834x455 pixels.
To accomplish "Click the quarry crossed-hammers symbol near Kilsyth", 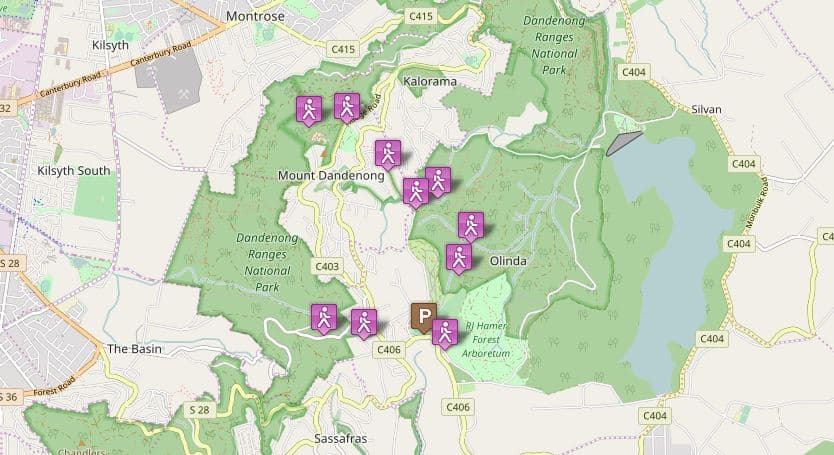I will [182, 93].
